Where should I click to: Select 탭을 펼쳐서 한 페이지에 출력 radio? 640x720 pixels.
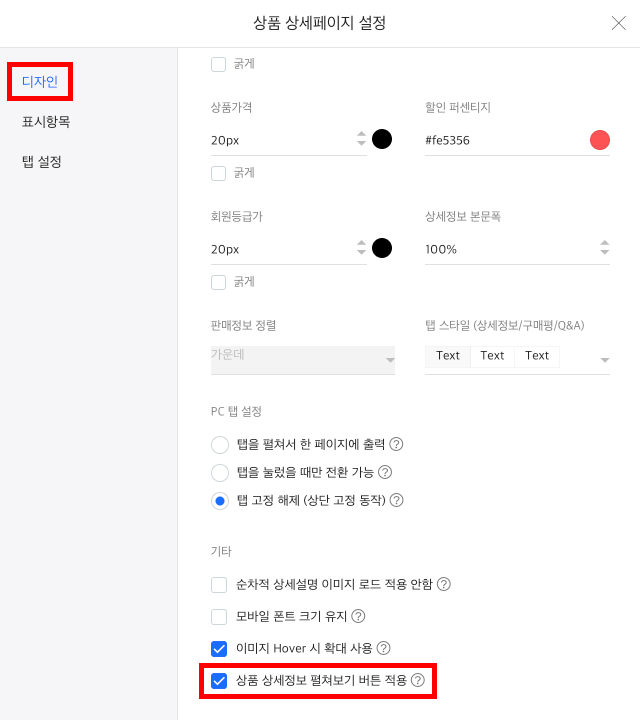coord(220,444)
